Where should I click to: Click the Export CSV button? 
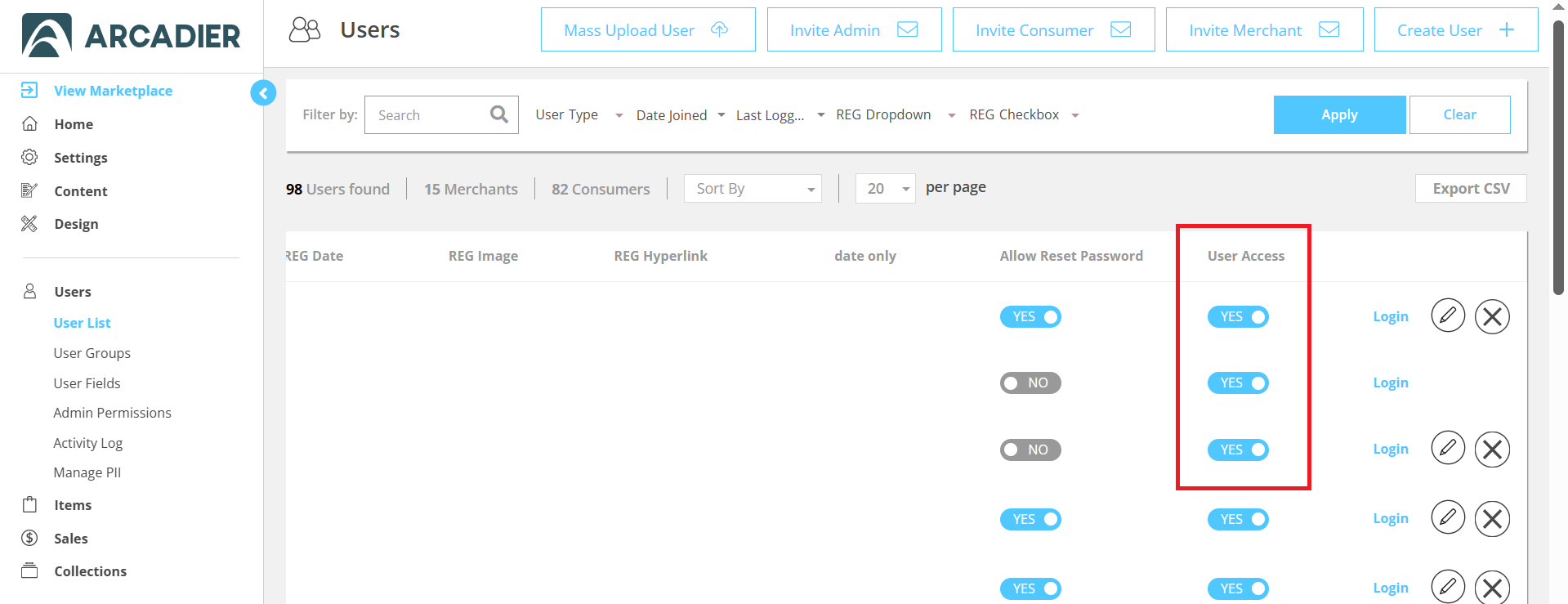pos(1471,188)
